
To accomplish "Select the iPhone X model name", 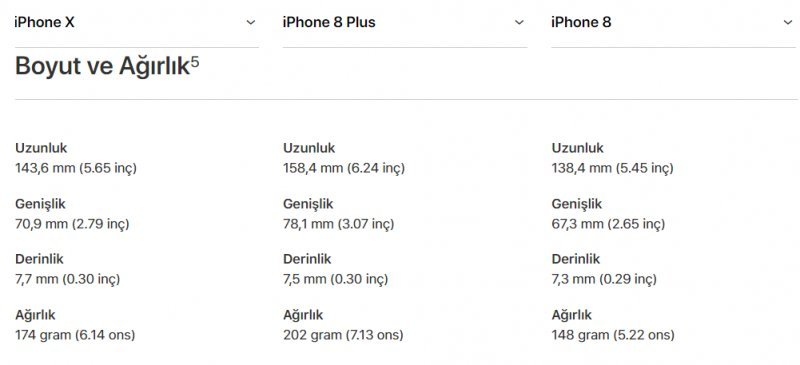I will click(44, 22).
